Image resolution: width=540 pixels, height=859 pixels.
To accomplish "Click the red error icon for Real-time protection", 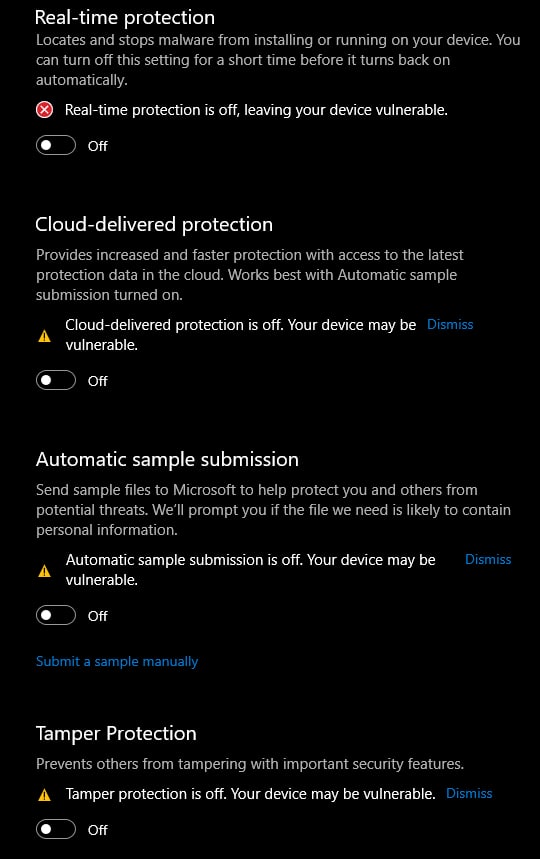I will pos(44,110).
